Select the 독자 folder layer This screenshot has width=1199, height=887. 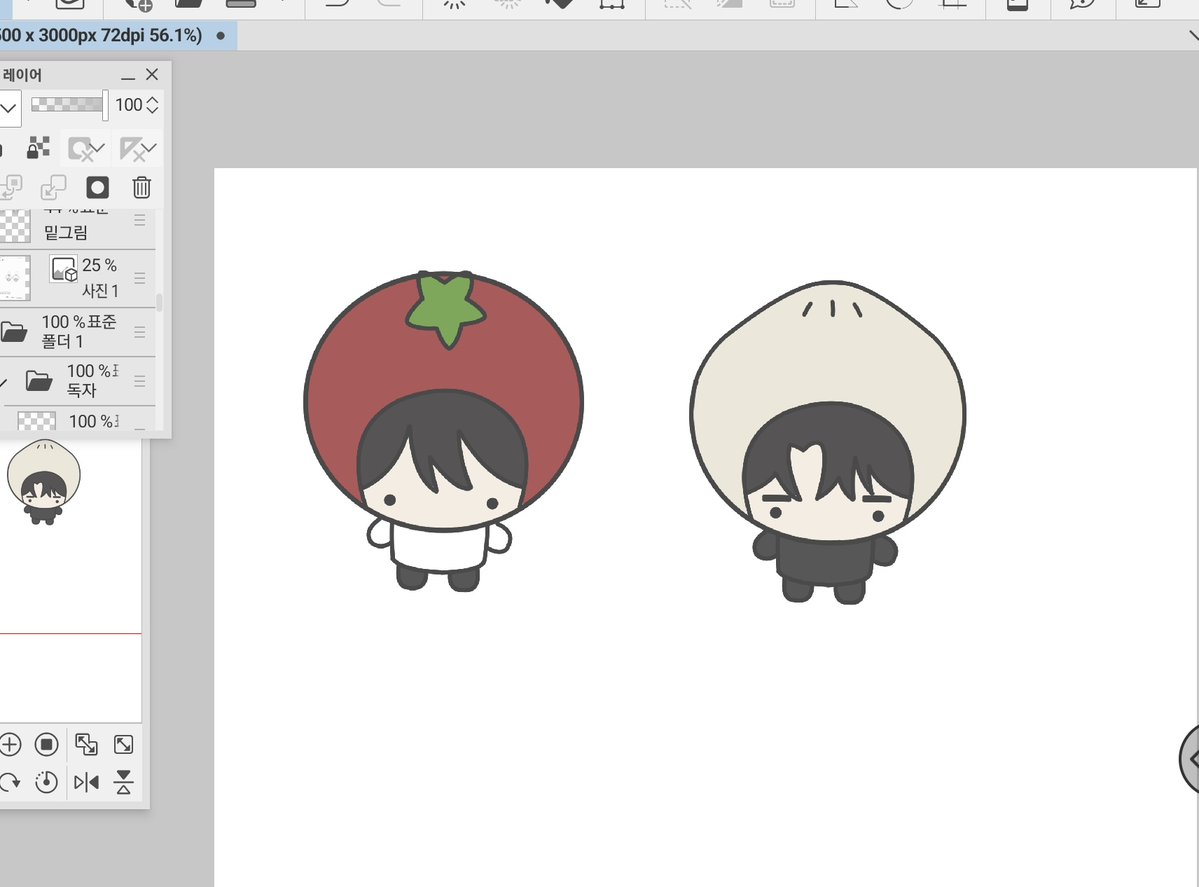click(76, 380)
